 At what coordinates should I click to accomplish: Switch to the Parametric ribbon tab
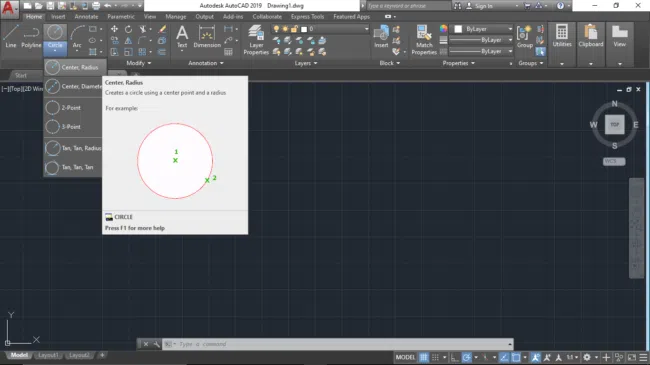tap(121, 17)
